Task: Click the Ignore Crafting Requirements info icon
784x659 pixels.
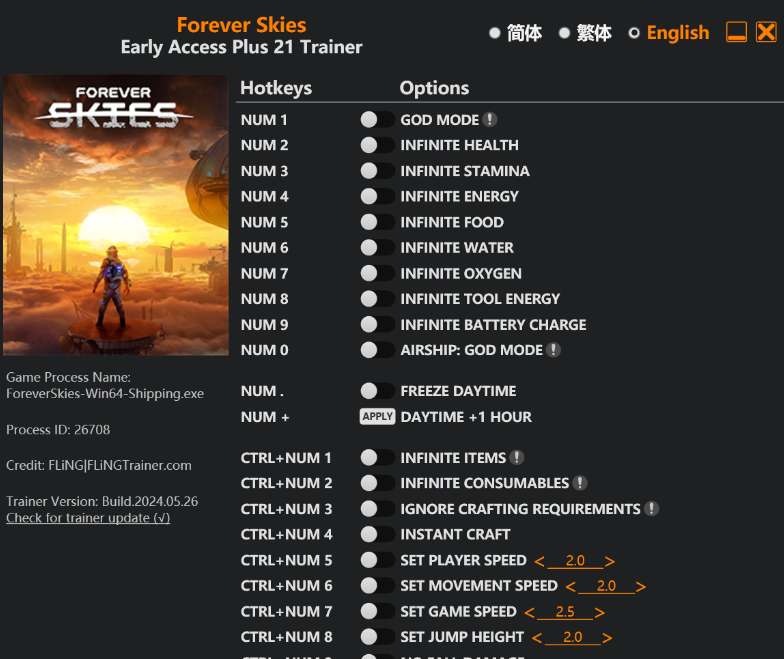Action: (x=652, y=509)
